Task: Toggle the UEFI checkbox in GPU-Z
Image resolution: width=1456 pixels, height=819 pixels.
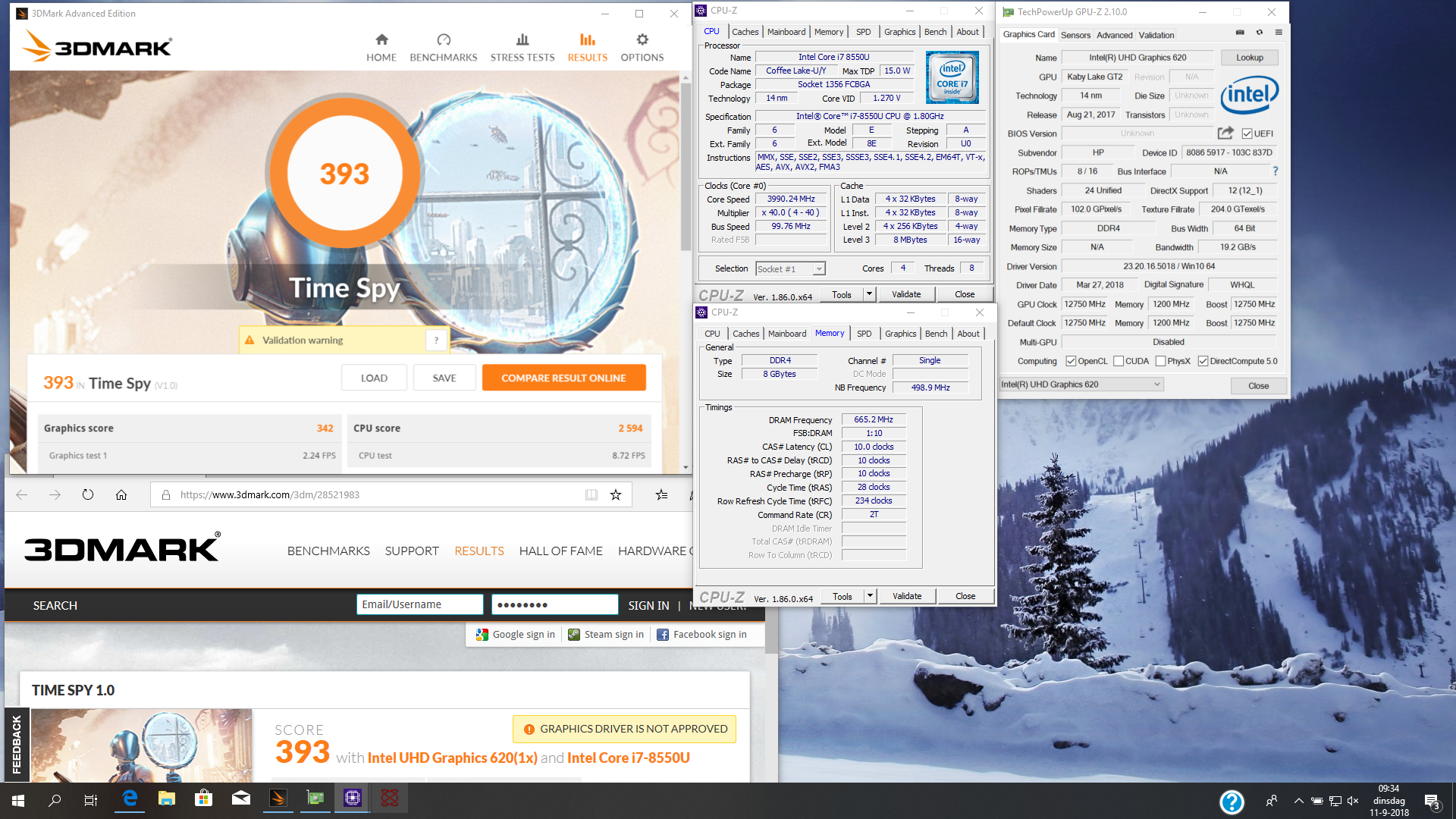Action: point(1247,133)
